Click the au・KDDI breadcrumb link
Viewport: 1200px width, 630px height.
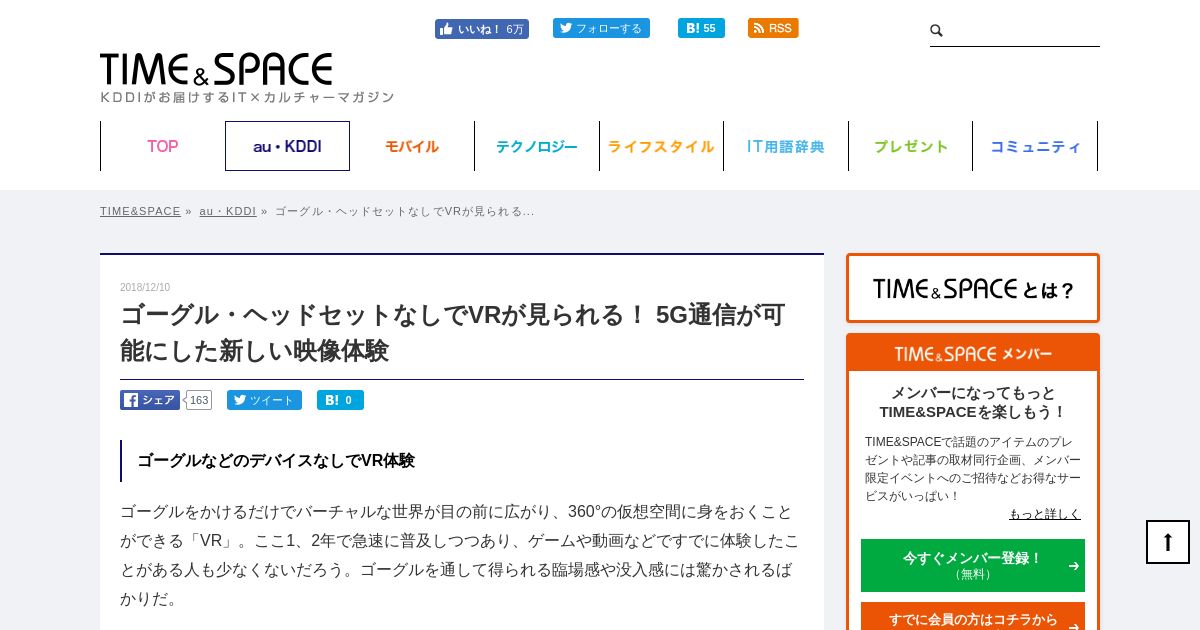pyautogui.click(x=228, y=211)
